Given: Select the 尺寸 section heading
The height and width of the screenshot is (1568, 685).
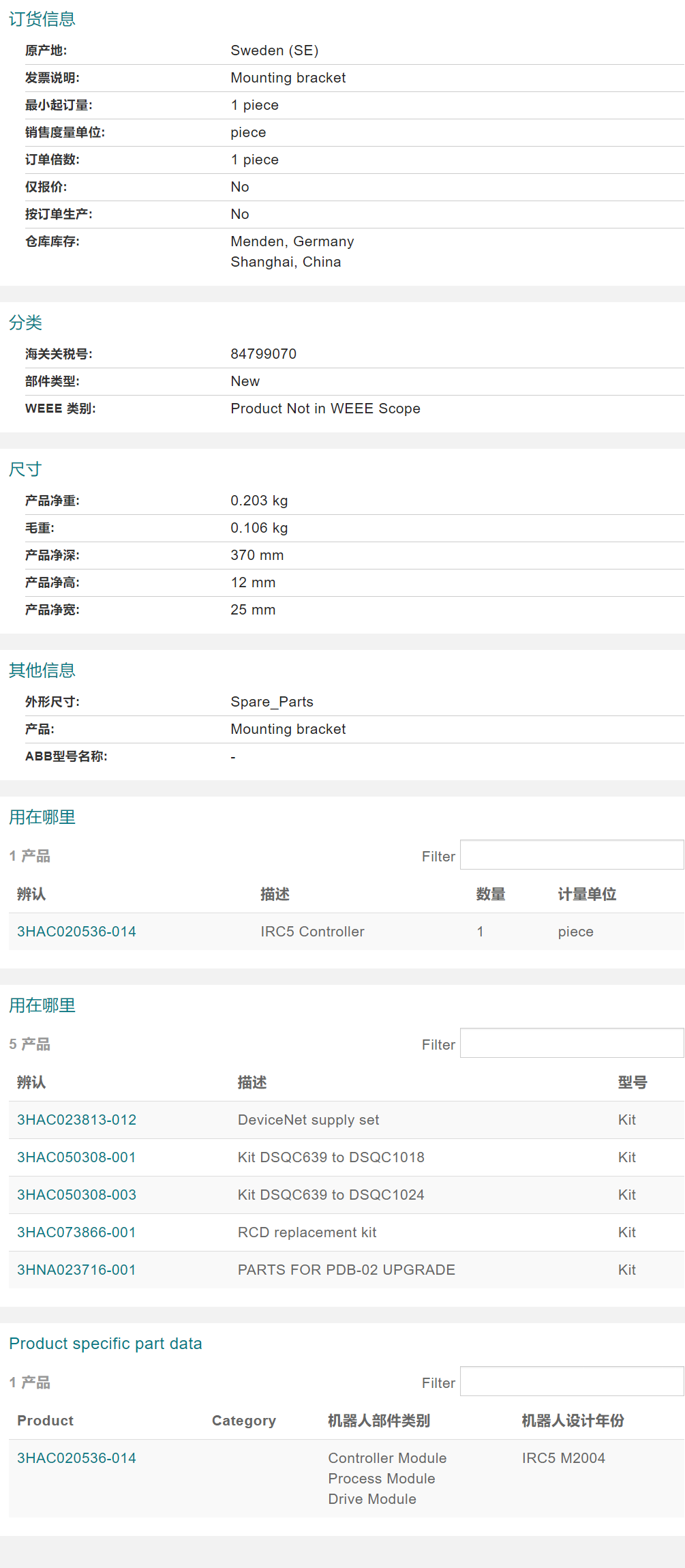Looking at the screenshot, I should (25, 469).
